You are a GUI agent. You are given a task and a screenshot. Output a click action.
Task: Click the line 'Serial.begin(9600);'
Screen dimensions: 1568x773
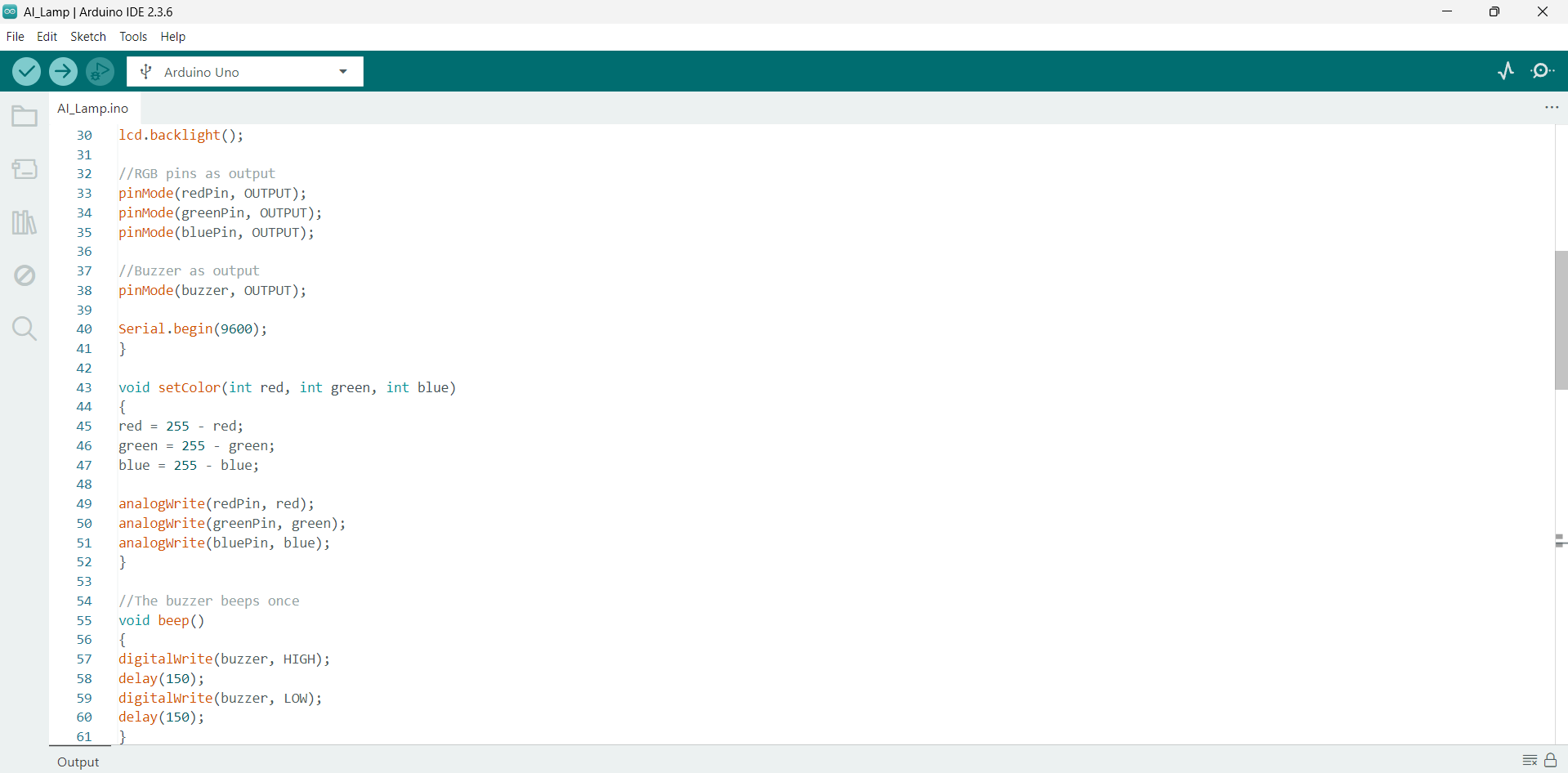[193, 328]
